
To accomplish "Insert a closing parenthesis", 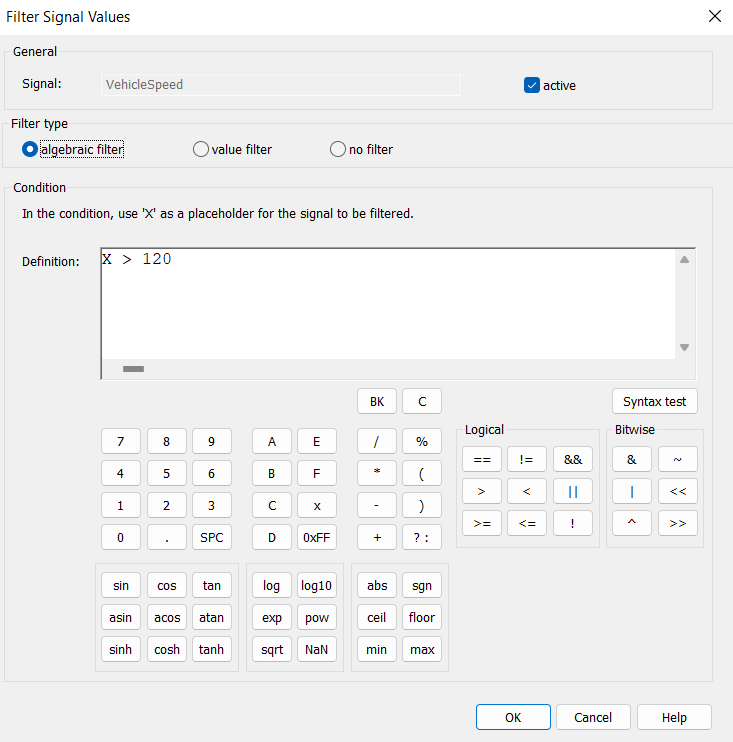I will [x=422, y=505].
